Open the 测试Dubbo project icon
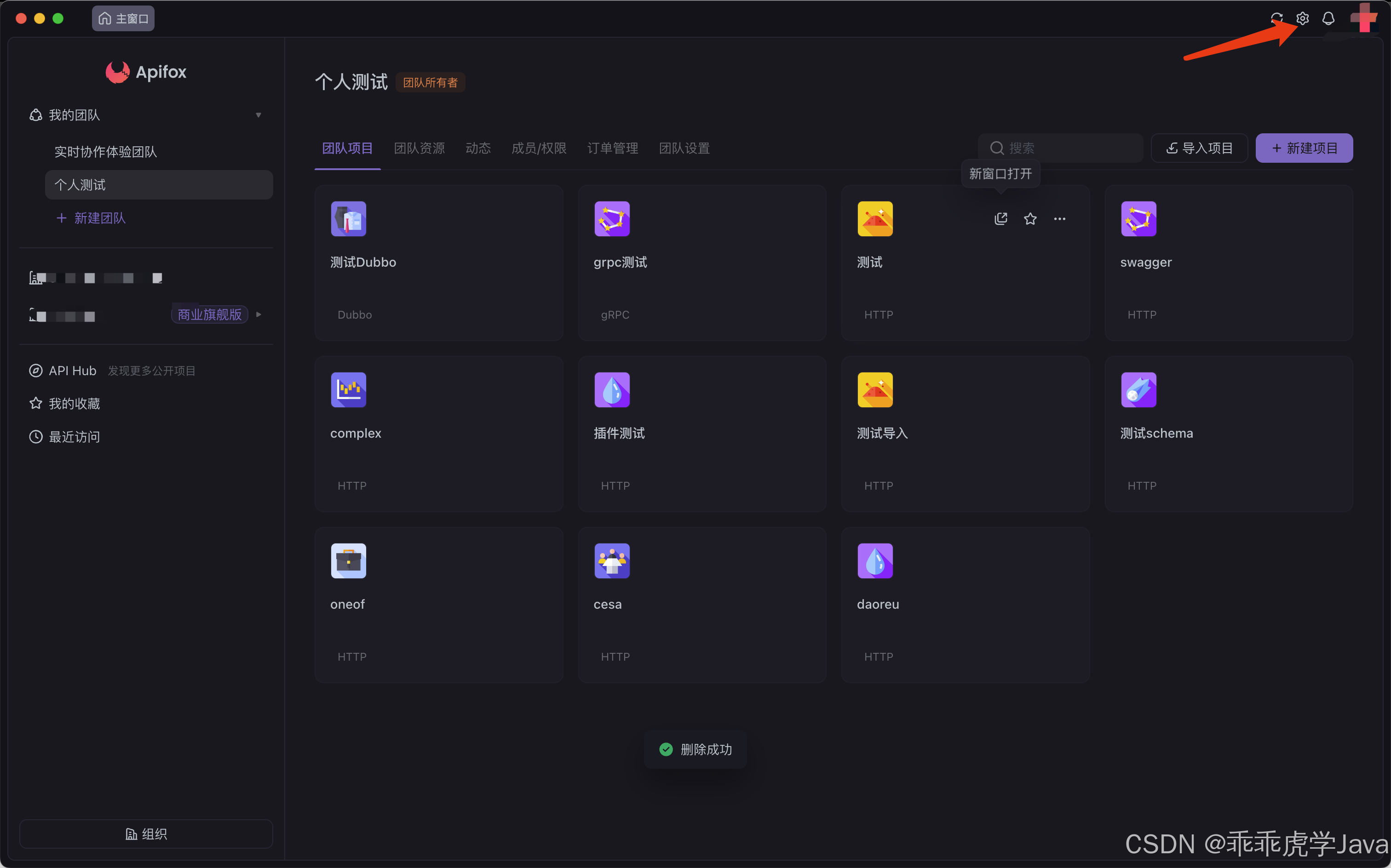The height and width of the screenshot is (868, 1391). [x=348, y=219]
